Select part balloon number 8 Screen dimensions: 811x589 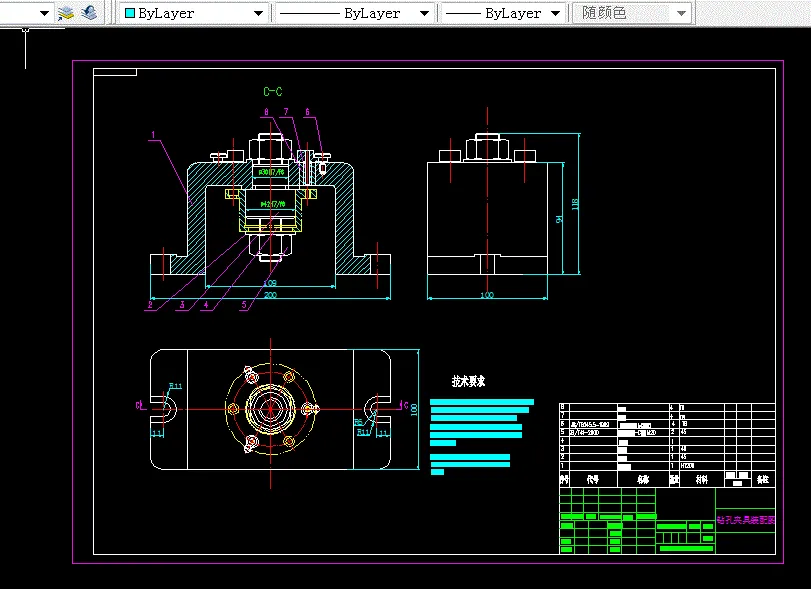pos(266,112)
